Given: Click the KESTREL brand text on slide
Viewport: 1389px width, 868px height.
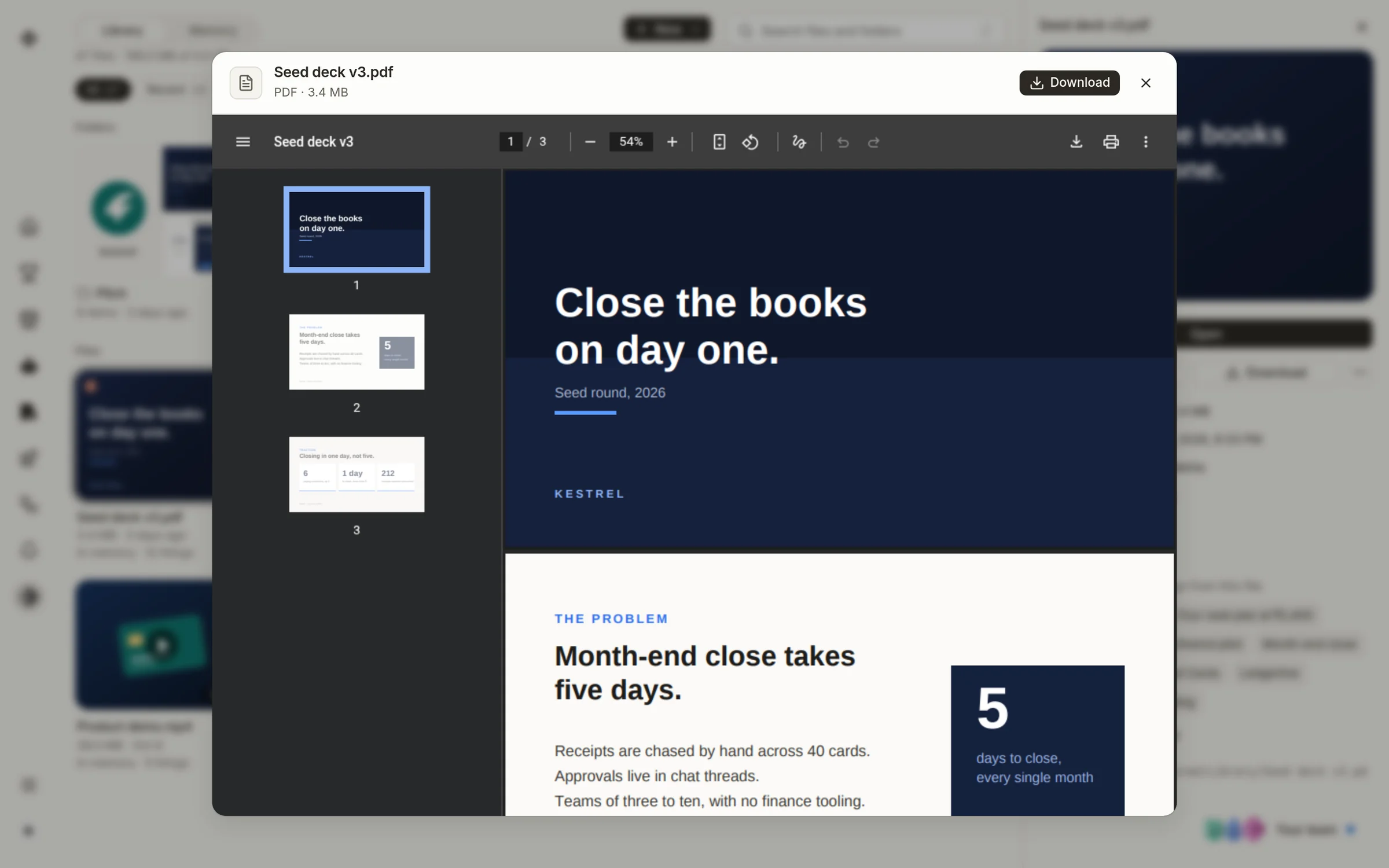Looking at the screenshot, I should (x=590, y=494).
